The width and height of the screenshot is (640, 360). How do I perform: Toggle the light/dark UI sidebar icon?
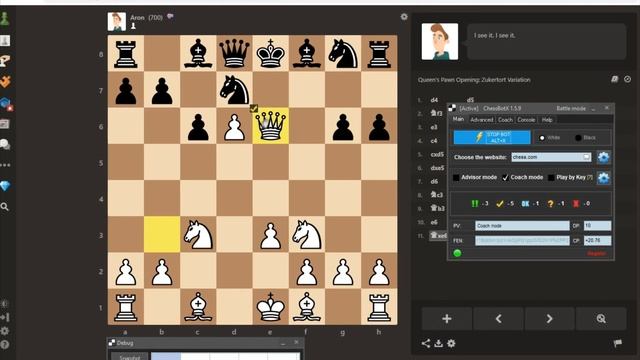click(4, 304)
